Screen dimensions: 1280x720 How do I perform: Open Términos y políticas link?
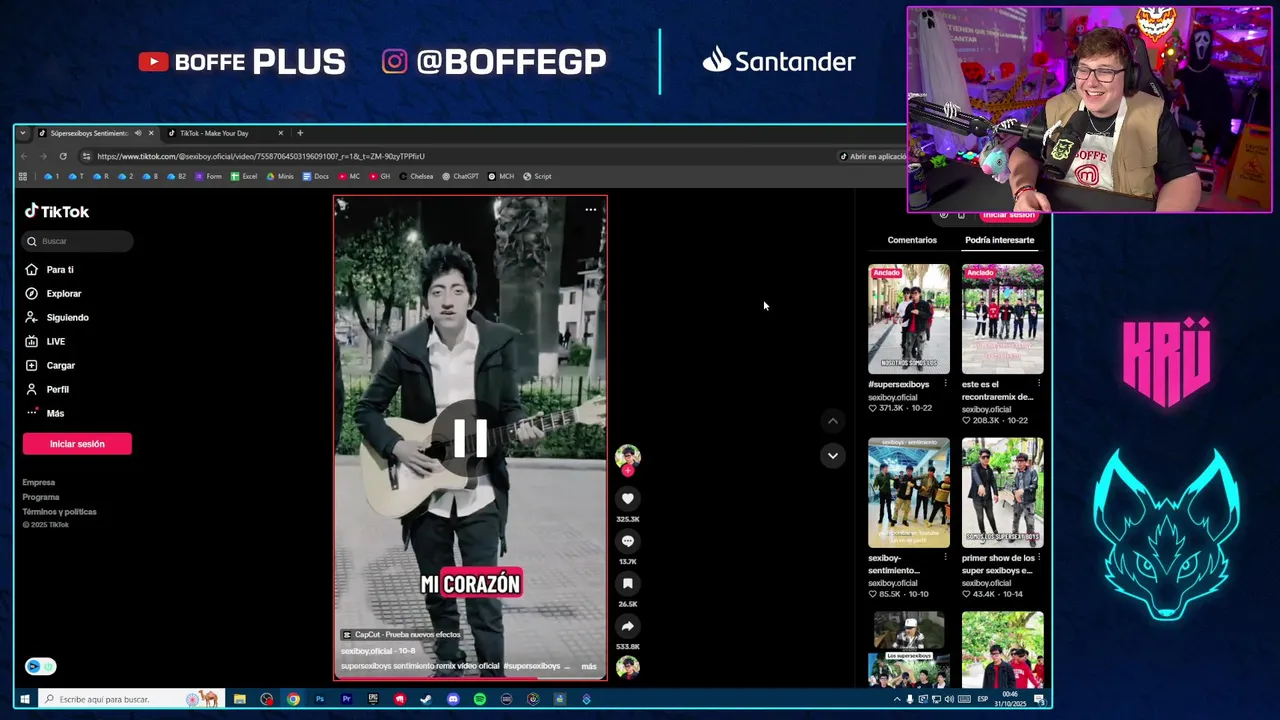(x=60, y=512)
